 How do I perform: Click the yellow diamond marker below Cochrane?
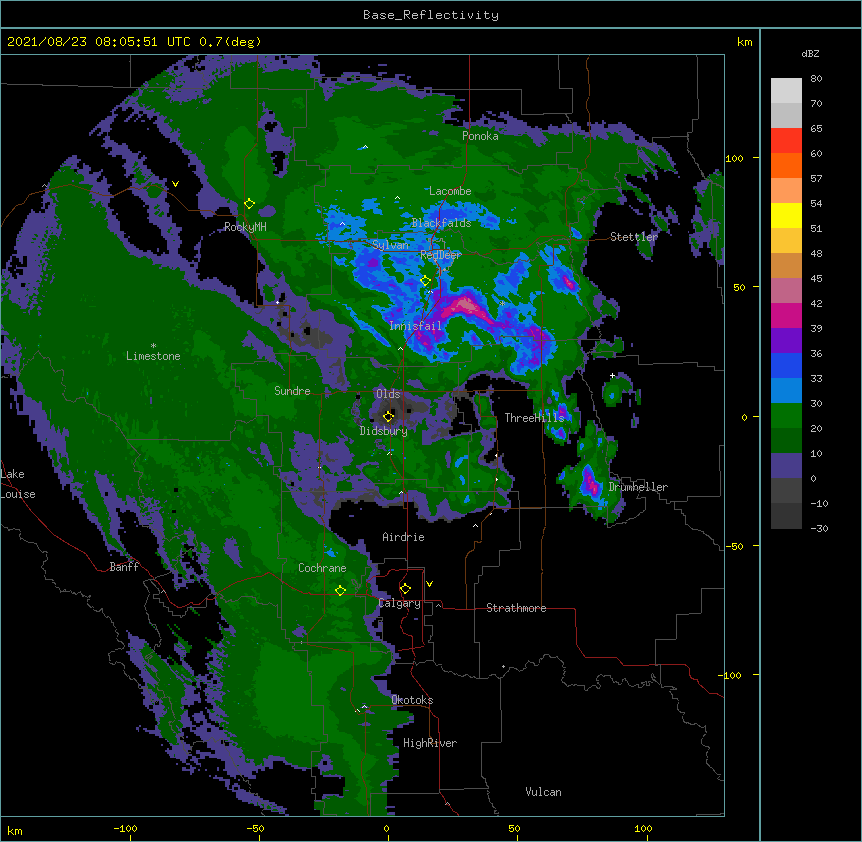tap(340, 590)
